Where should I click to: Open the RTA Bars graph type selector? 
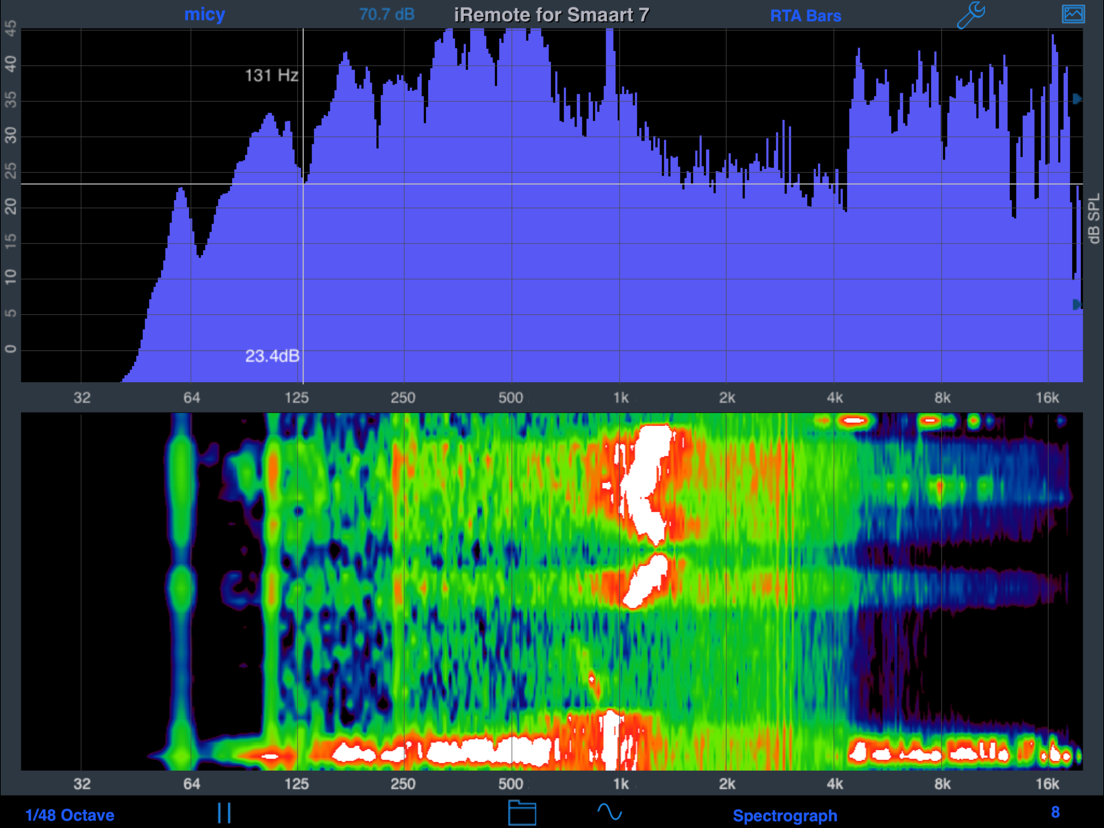click(805, 15)
